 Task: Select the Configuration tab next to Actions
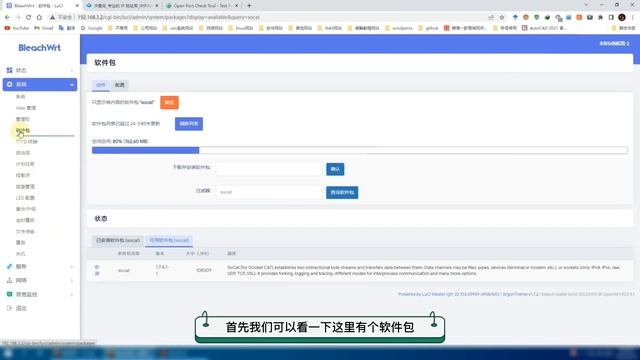120,85
